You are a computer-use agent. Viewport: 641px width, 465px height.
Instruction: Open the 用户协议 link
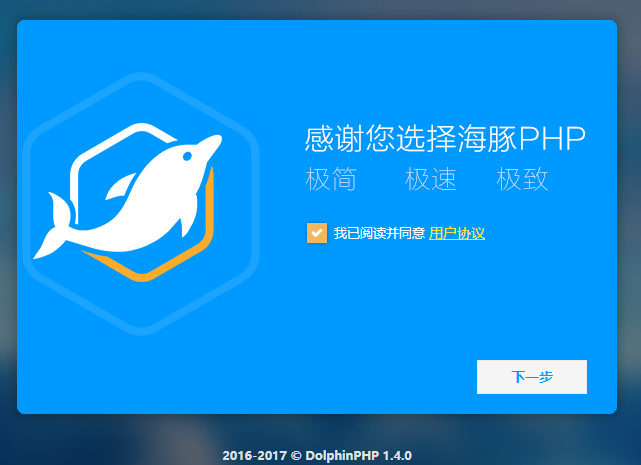457,234
